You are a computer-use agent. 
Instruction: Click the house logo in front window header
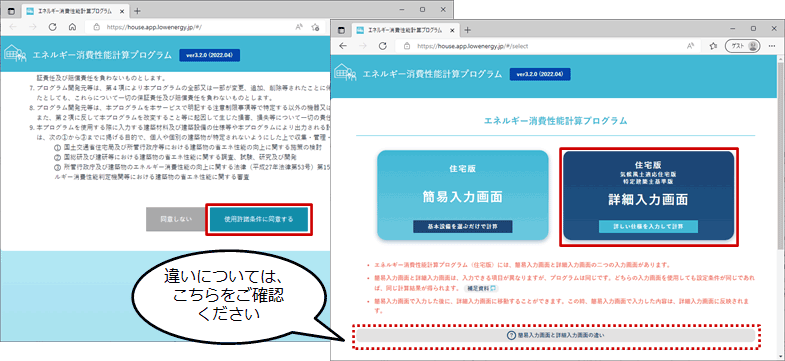344,73
